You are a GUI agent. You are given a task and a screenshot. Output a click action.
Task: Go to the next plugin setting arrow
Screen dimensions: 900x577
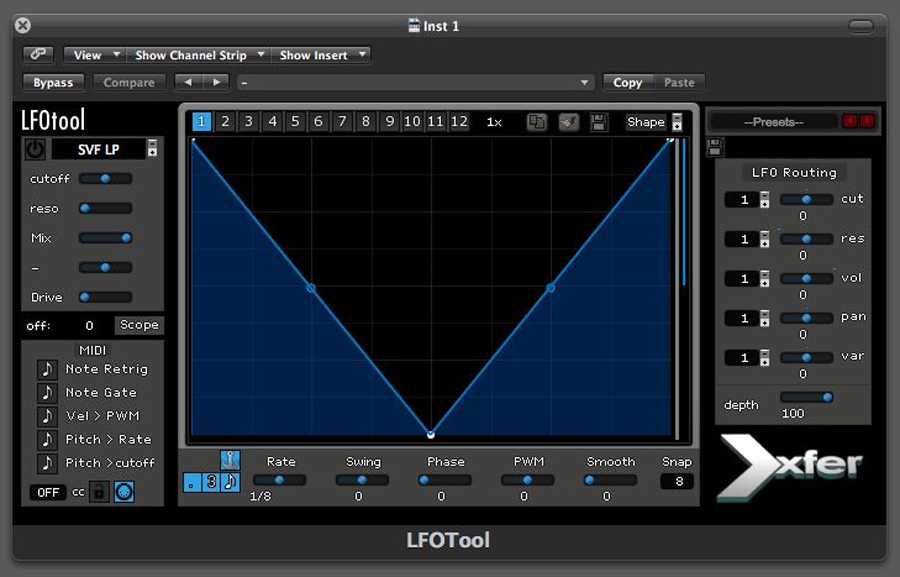tap(216, 82)
